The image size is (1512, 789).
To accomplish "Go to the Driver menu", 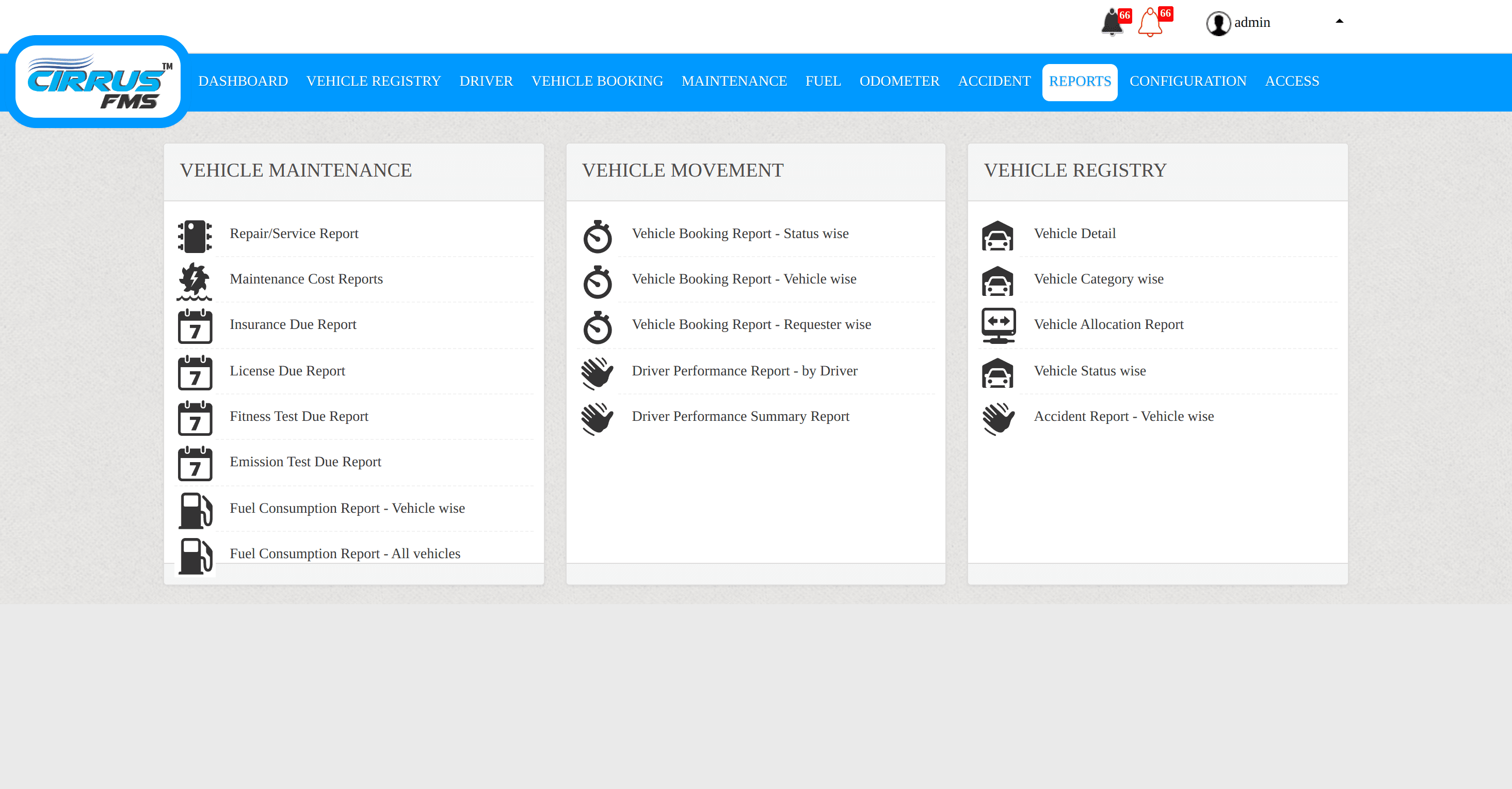I will pos(486,81).
